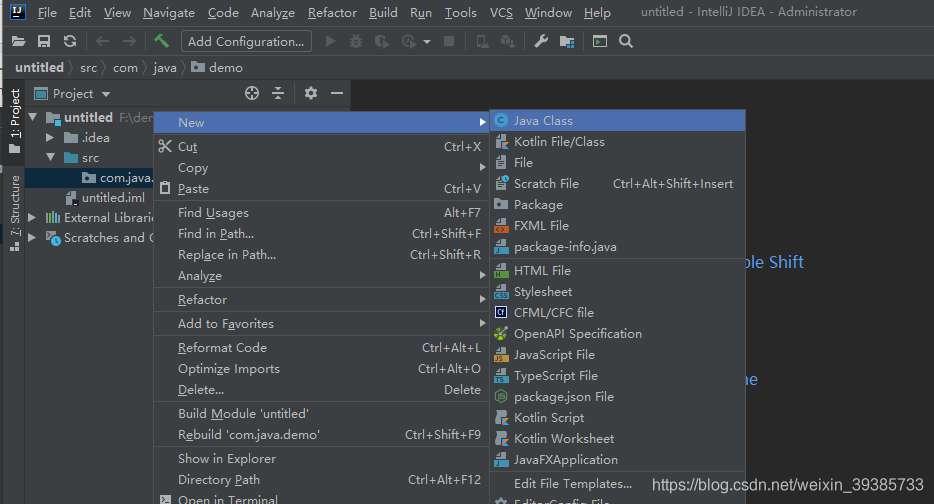Click the Forward navigation arrow

pyautogui.click(x=129, y=41)
